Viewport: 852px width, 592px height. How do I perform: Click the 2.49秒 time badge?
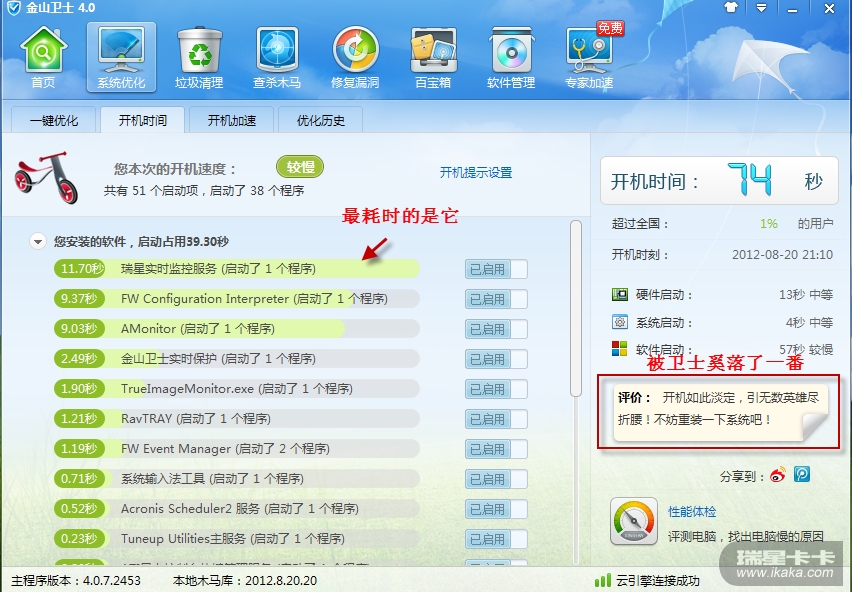[79, 358]
